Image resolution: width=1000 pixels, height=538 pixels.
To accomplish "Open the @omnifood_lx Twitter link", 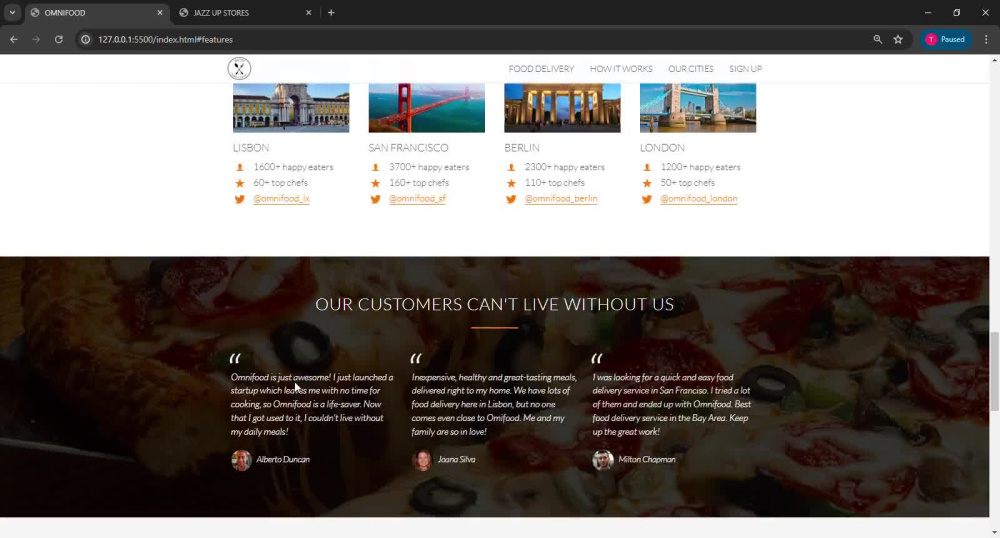I will click(281, 199).
